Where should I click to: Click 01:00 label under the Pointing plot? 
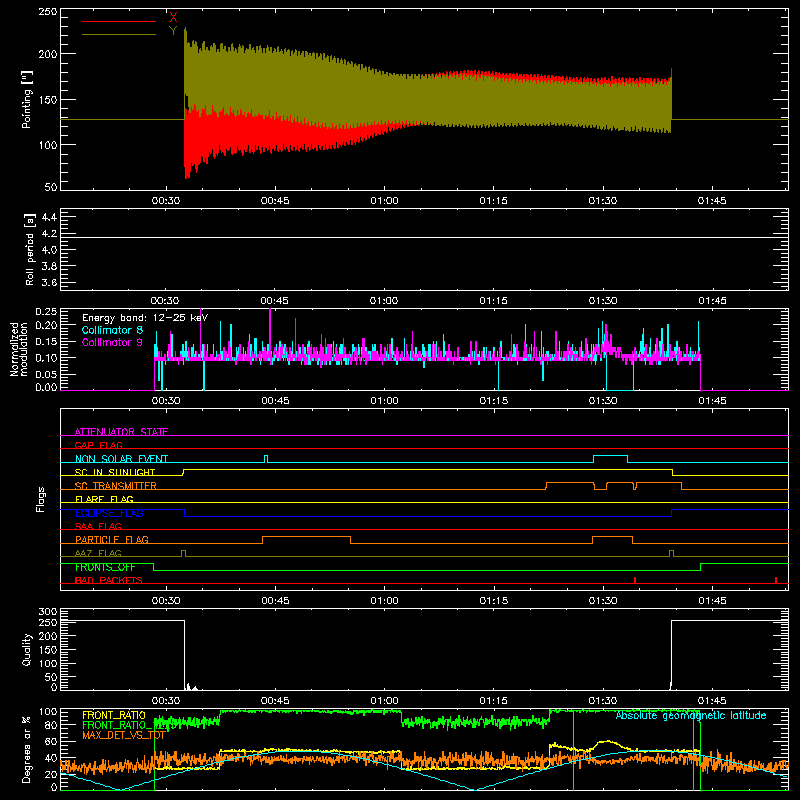click(384, 201)
